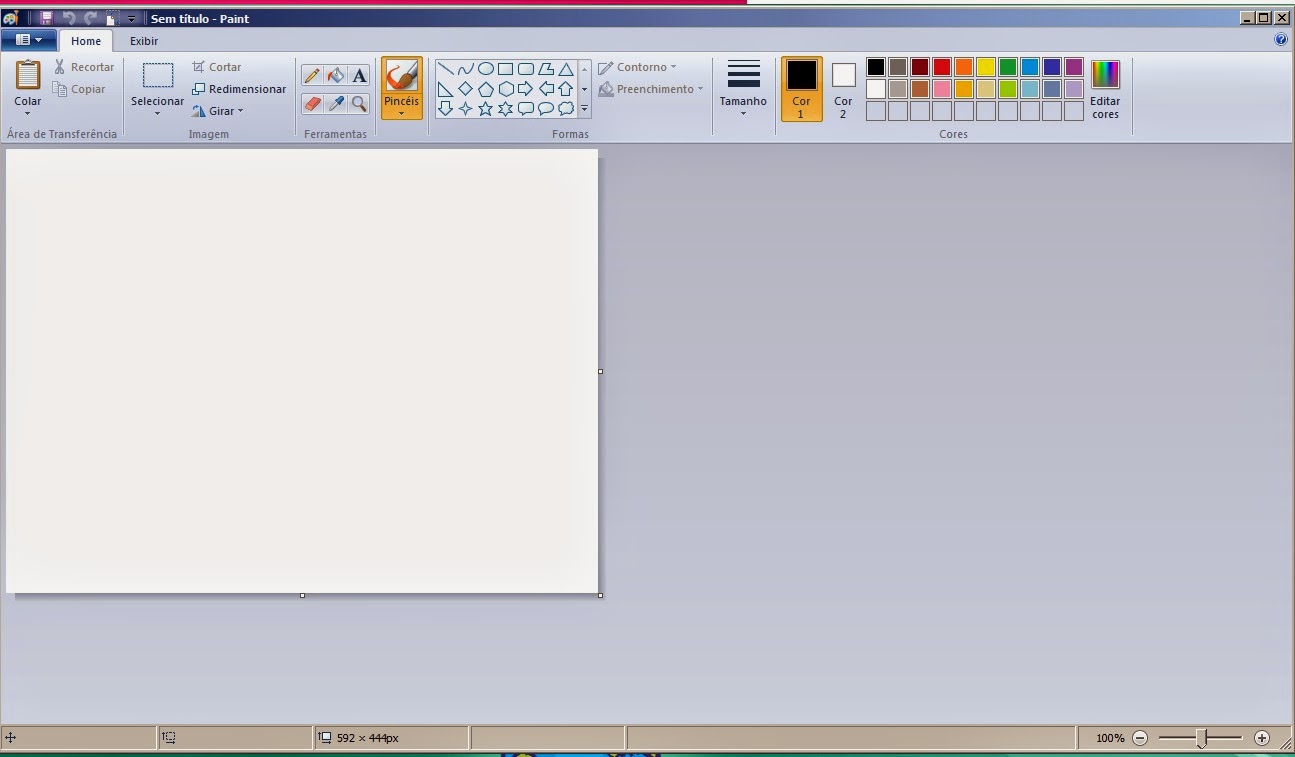1295x757 pixels.
Task: Select the color picker (eyedropper) tool
Action: pos(336,104)
